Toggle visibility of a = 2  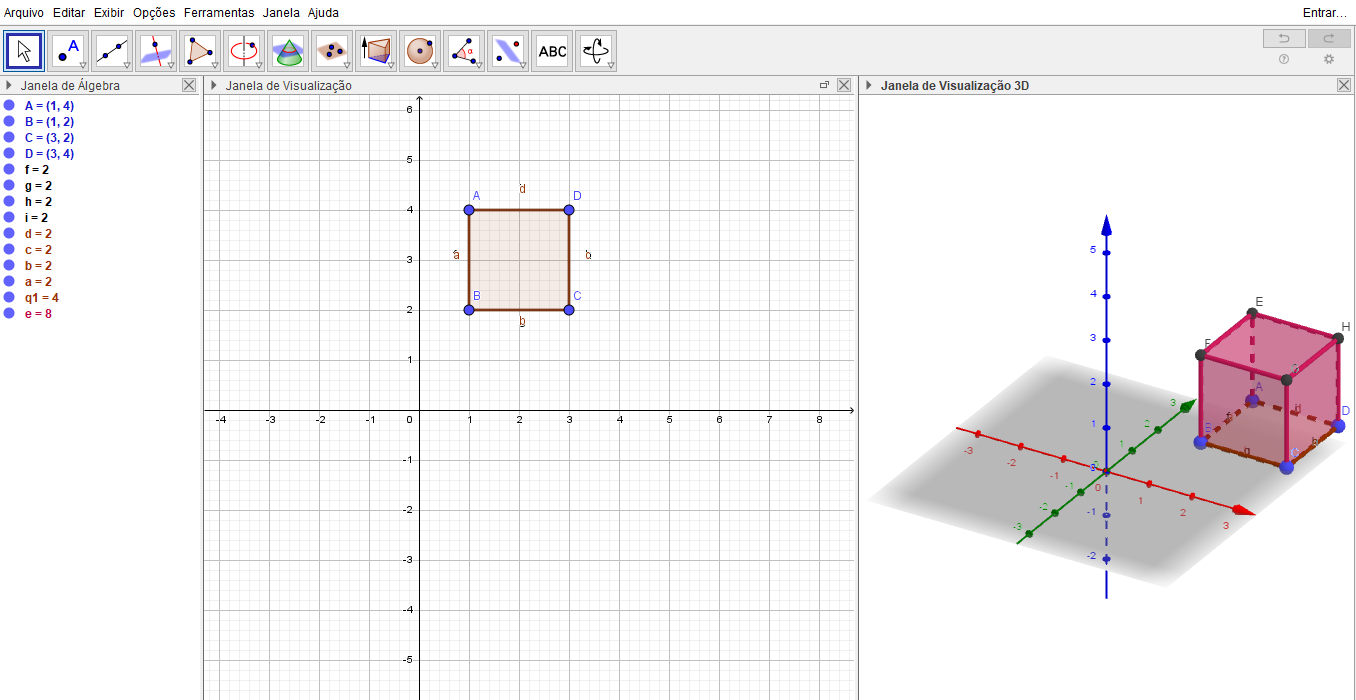[x=9, y=281]
